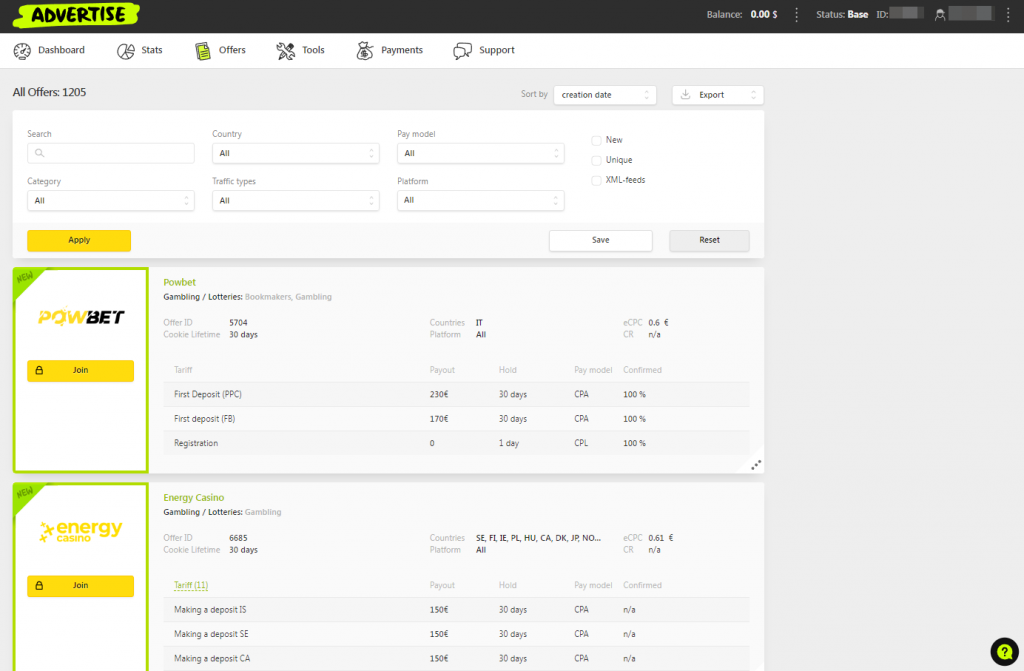Click Energy Casino Offer ID 6685
This screenshot has width=1024, height=671.
238,538
